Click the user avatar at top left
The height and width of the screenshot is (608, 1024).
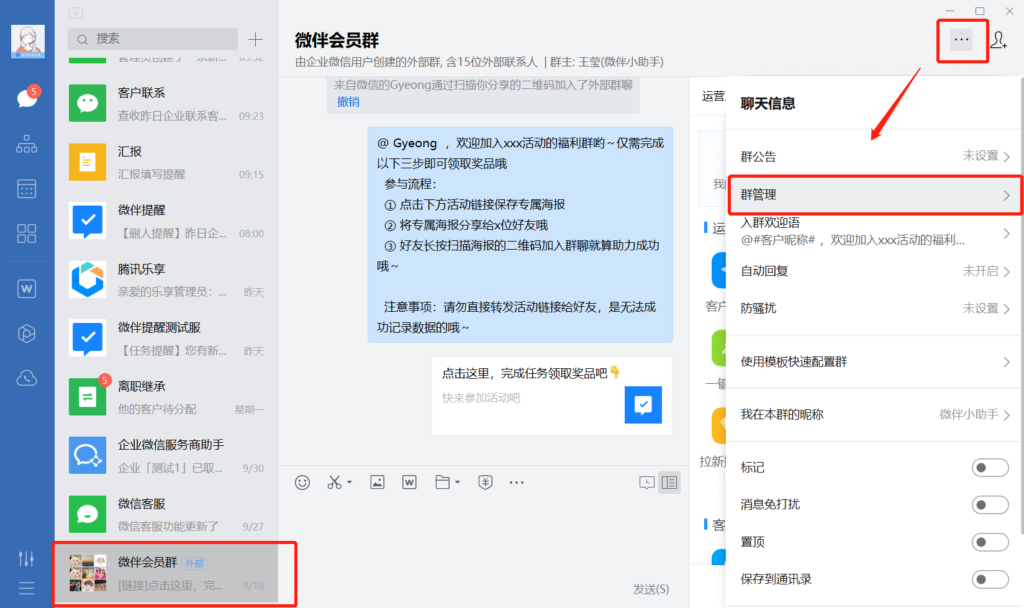28,41
